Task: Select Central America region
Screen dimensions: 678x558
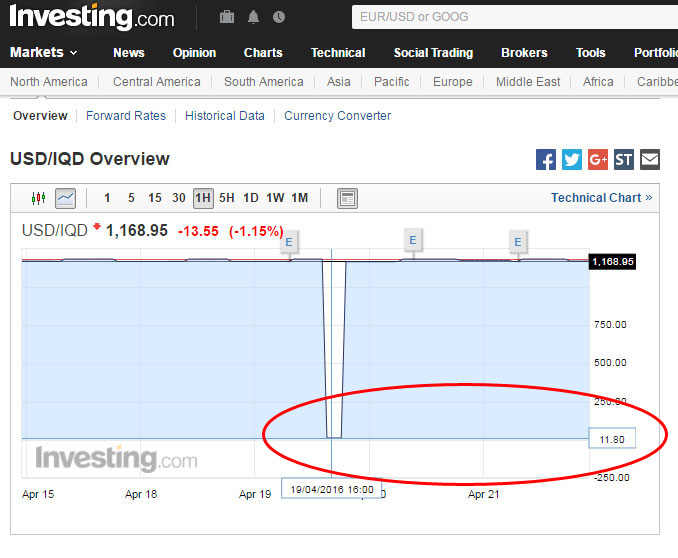Action: pyautogui.click(x=157, y=82)
